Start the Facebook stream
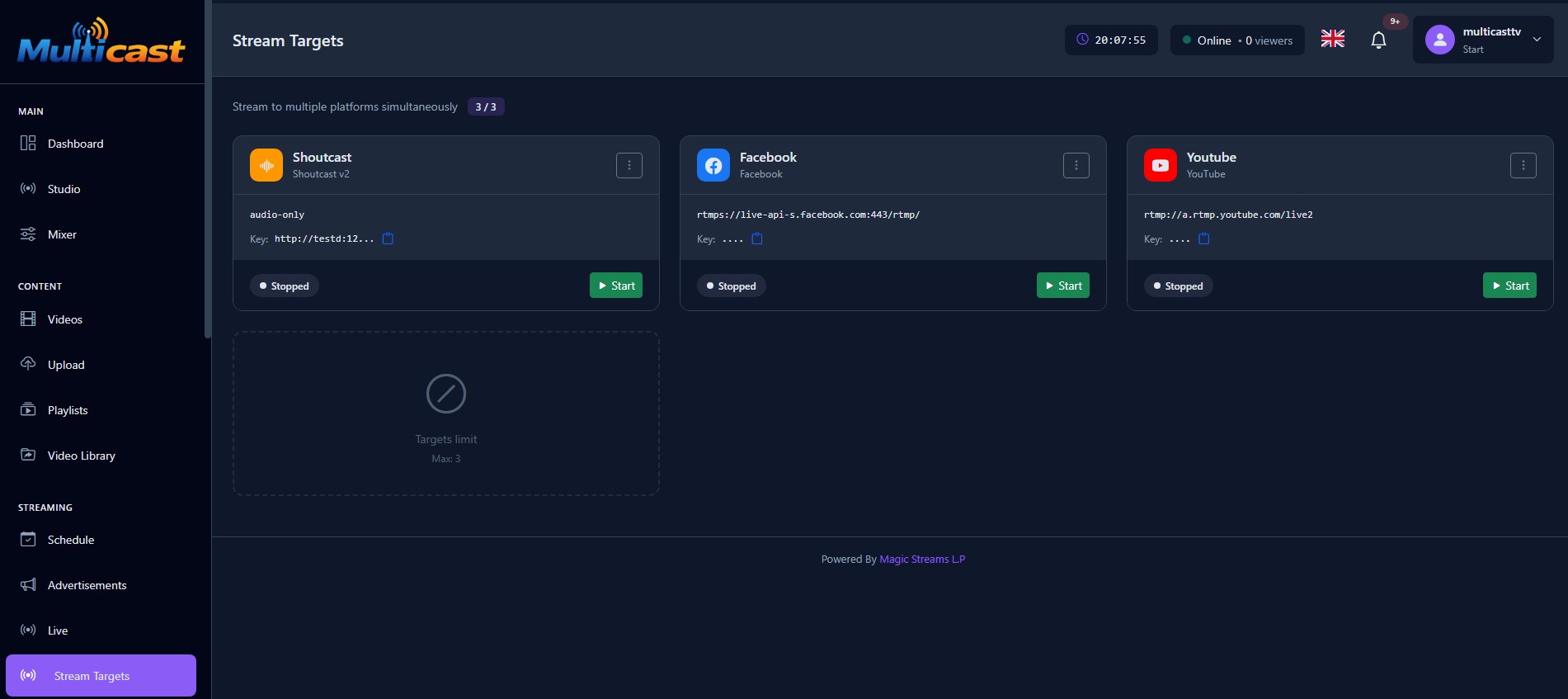 [1063, 286]
